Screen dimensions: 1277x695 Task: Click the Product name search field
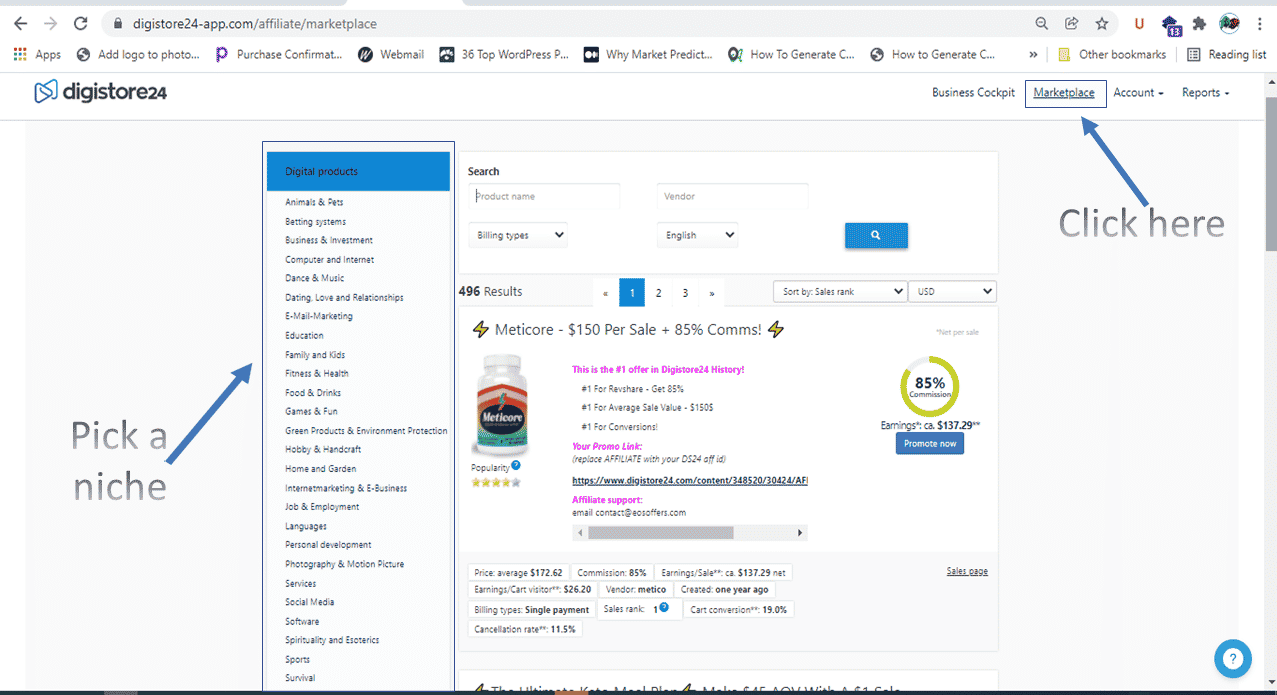pyautogui.click(x=544, y=196)
